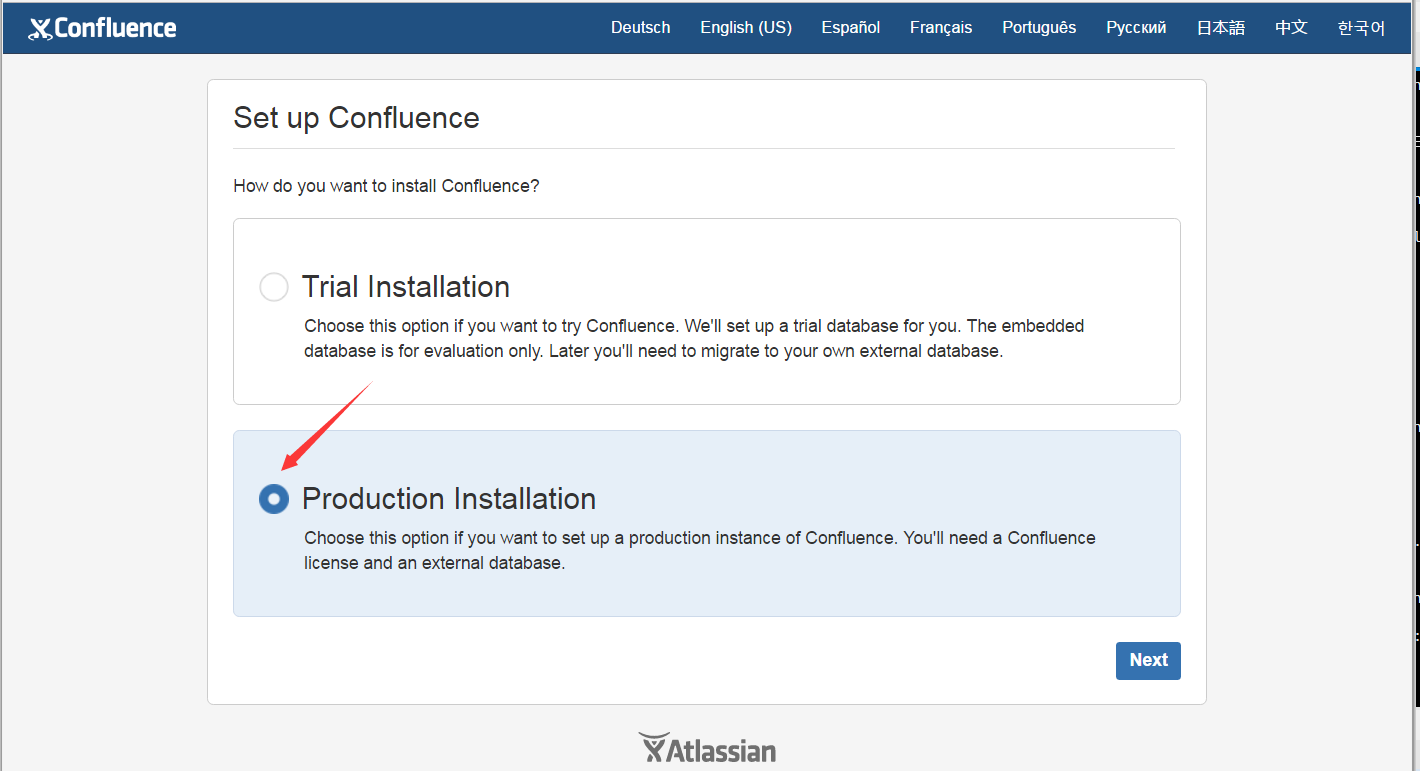Screen dimensions: 1420x771
Task: Click the Atlassian logo in footer
Action: 707,749
